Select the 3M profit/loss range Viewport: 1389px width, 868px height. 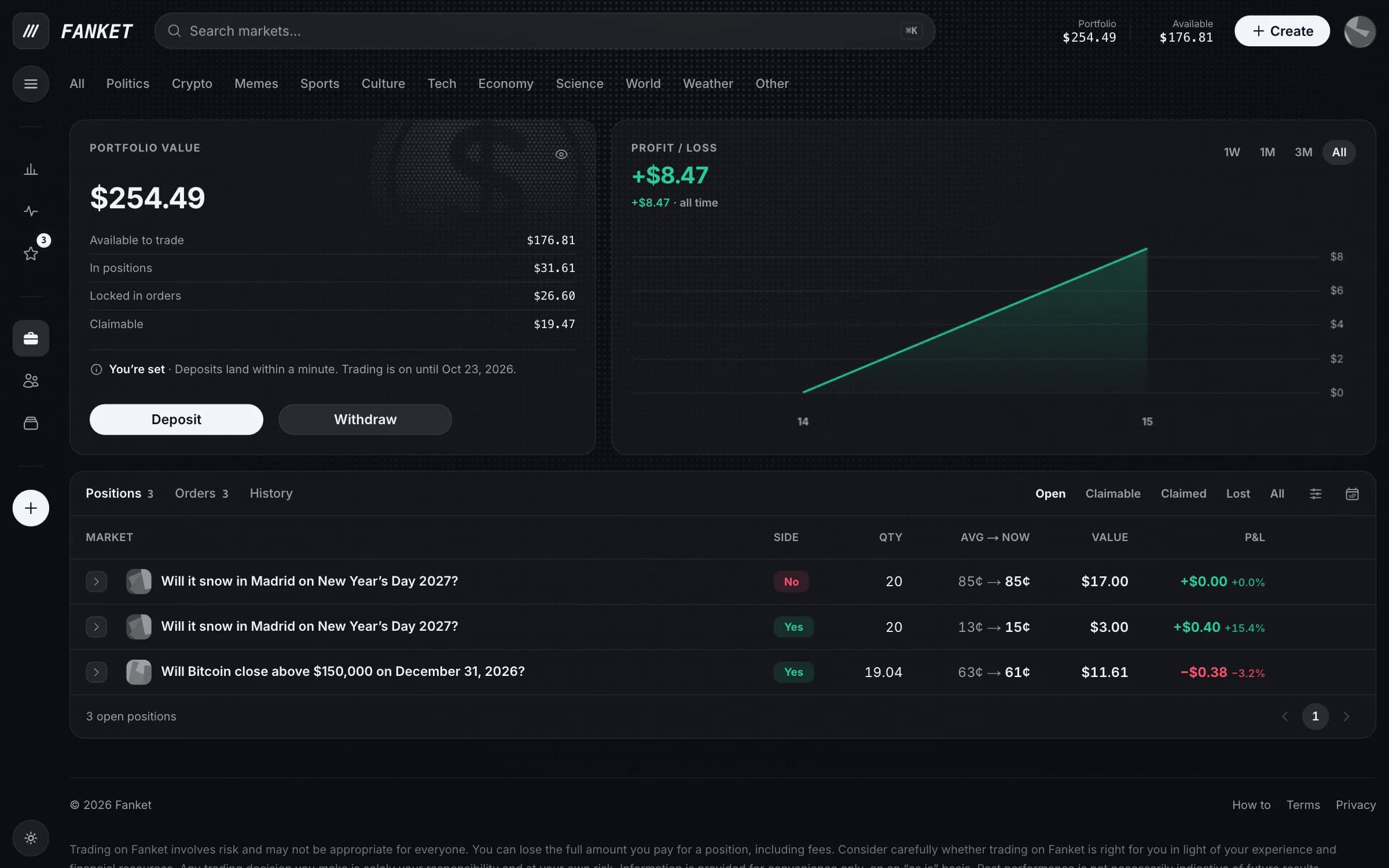click(1303, 152)
